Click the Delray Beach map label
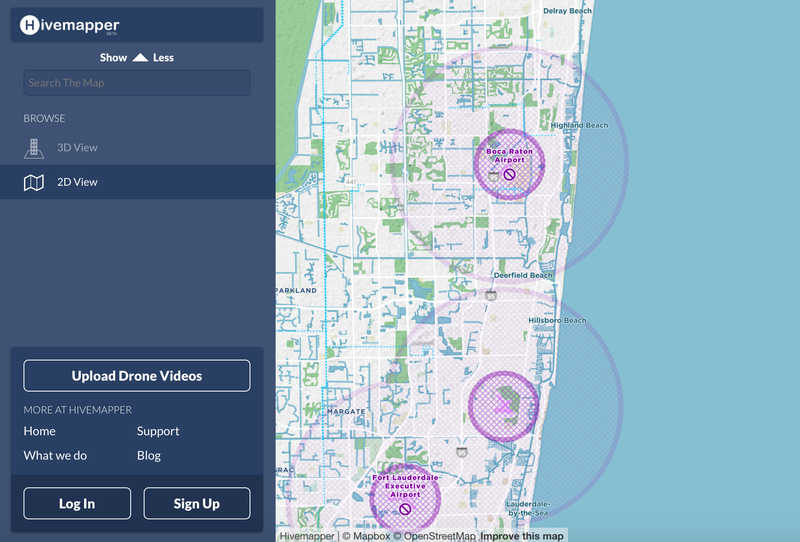Viewport: 800px width, 542px height. click(x=567, y=11)
